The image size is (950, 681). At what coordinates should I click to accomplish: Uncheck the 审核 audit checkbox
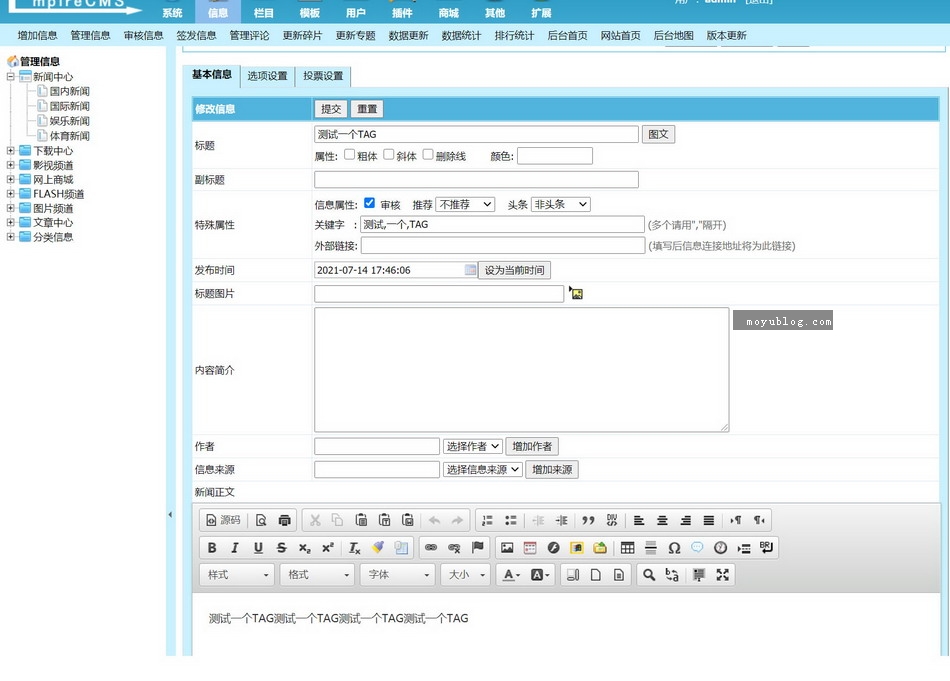click(x=368, y=204)
